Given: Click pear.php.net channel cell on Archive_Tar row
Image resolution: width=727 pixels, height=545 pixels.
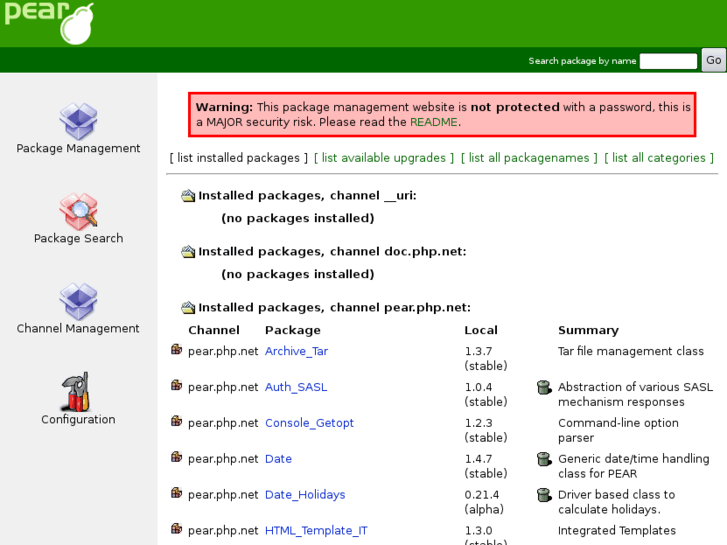Looking at the screenshot, I should point(223,352).
